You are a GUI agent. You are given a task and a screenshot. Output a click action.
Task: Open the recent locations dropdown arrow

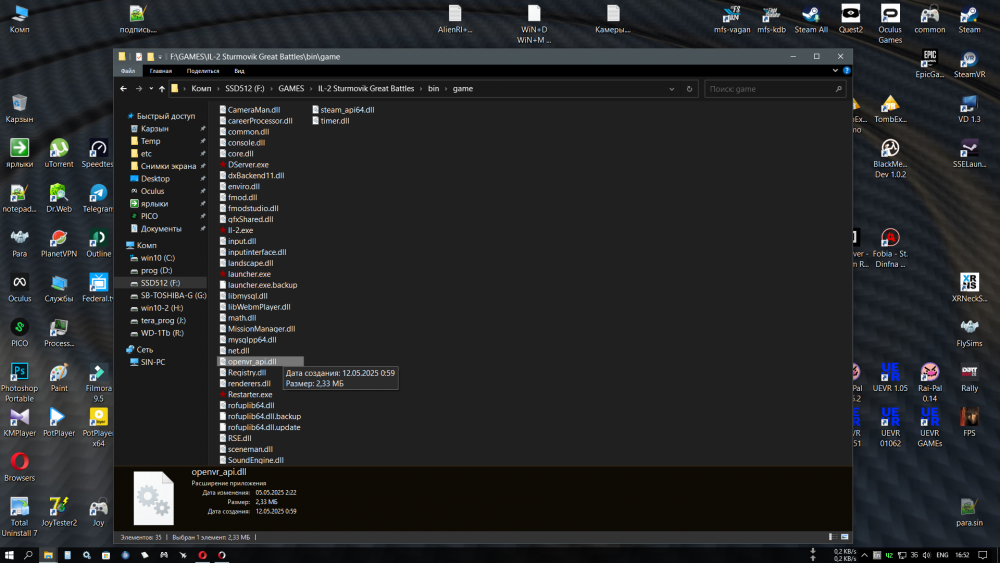pos(148,89)
